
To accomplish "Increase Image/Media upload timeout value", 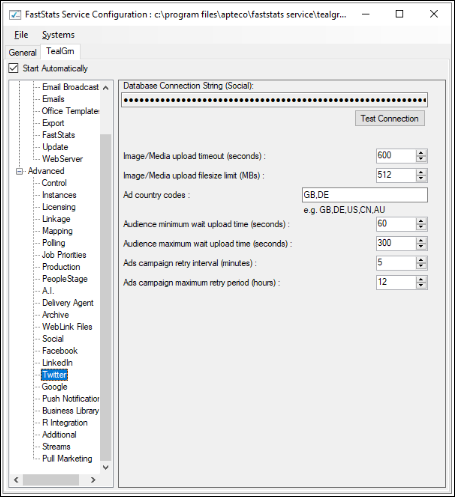I will (421, 153).
